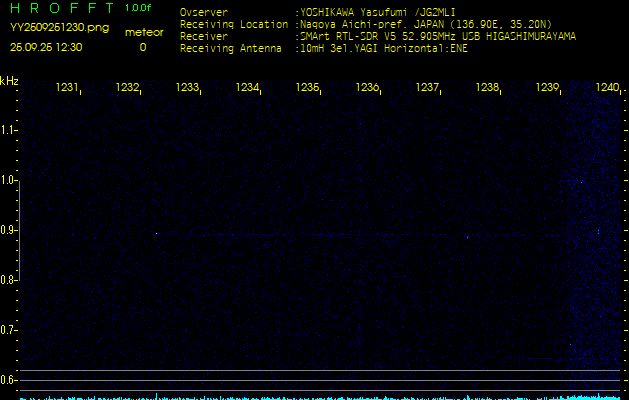The image size is (629, 400).
Task: Click the 1.0 kHz axis label
Action: tap(7, 180)
